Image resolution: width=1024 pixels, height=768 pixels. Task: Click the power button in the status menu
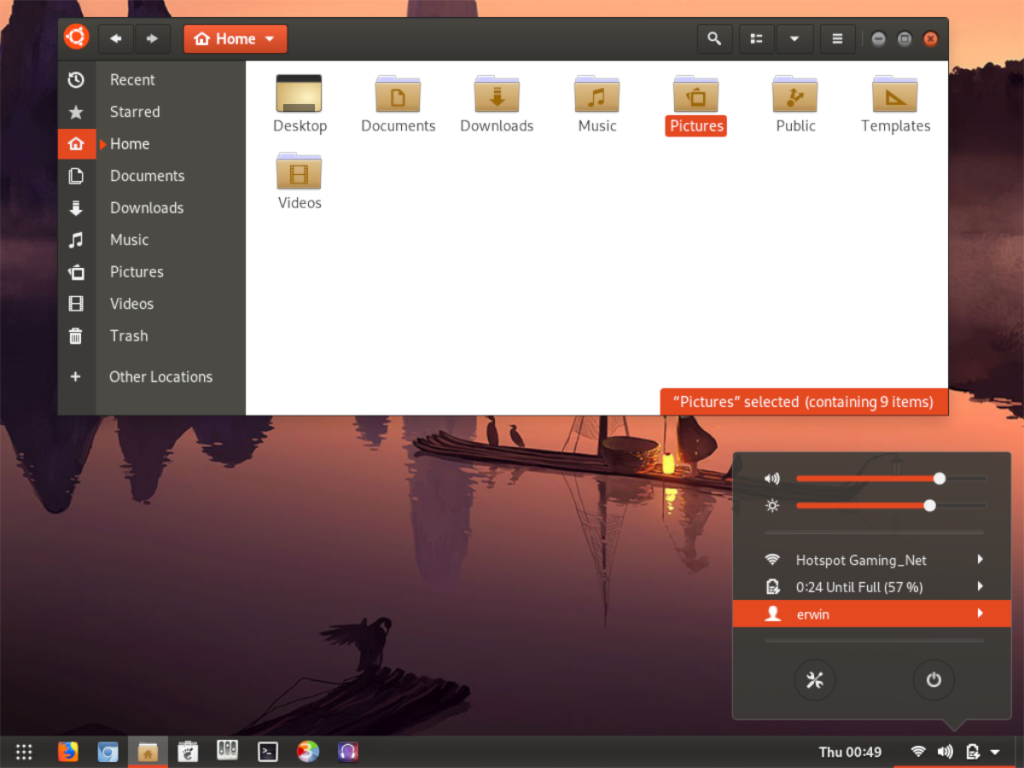point(933,680)
